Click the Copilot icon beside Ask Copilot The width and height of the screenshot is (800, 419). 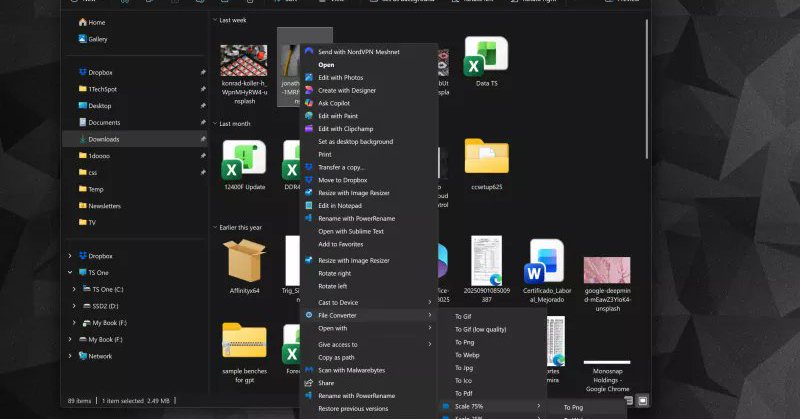point(309,103)
